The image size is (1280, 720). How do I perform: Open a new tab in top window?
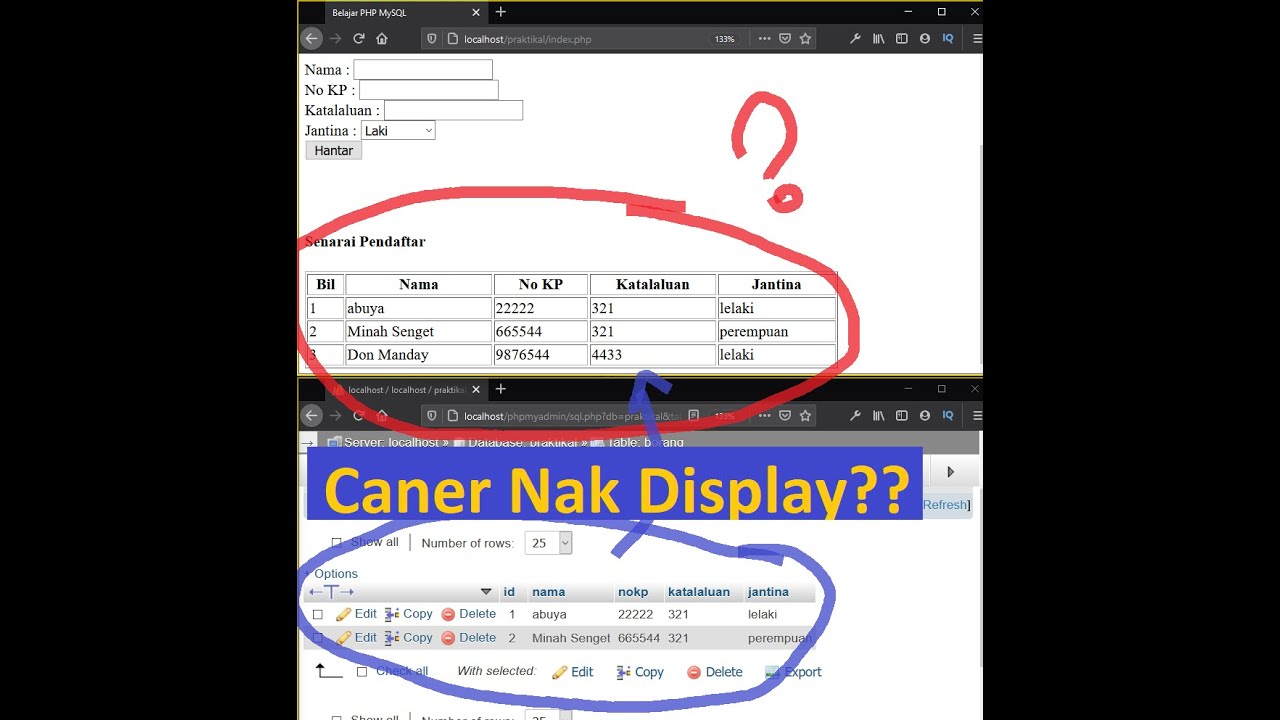tap(501, 12)
